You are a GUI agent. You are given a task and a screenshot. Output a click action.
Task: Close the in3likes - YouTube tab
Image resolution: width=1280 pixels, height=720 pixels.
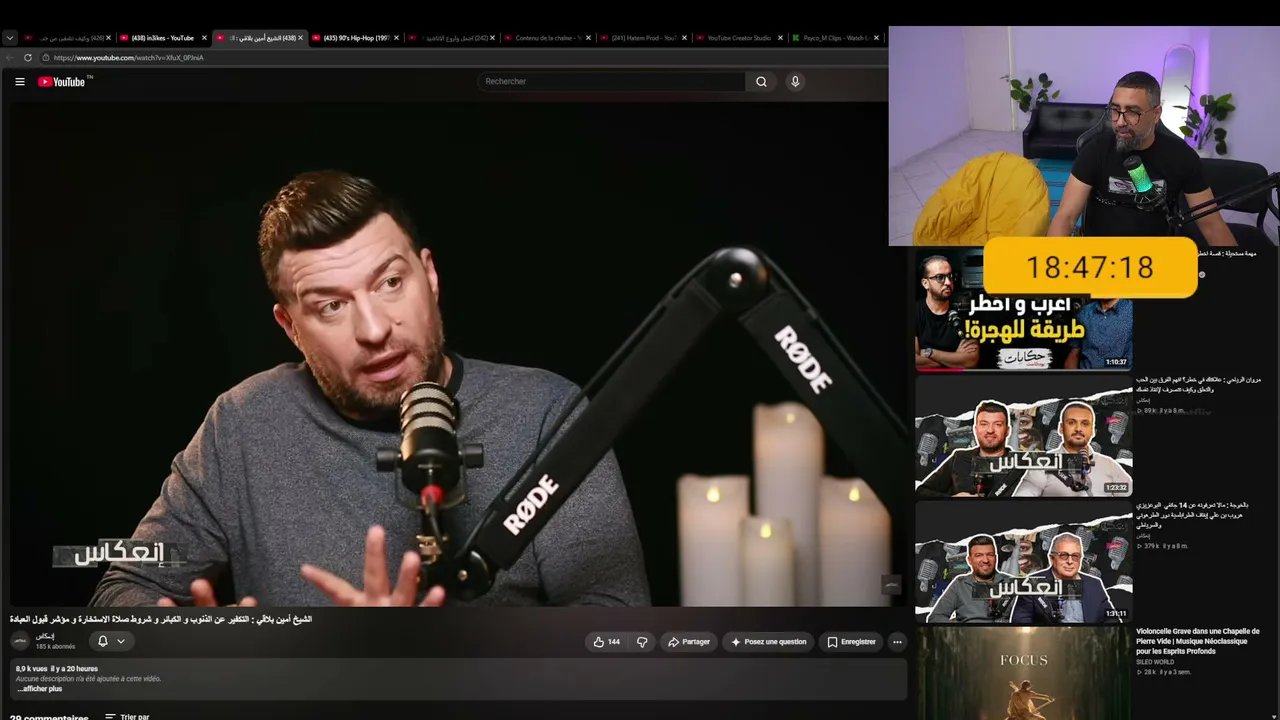[x=204, y=38]
